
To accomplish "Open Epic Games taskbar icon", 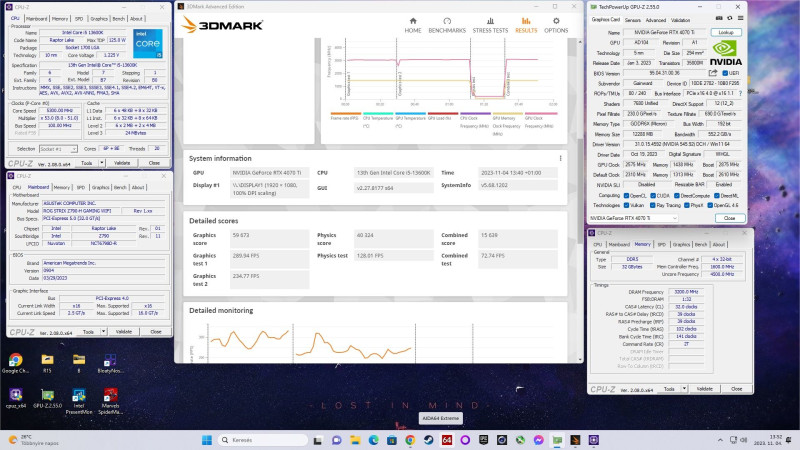I will point(484,440).
